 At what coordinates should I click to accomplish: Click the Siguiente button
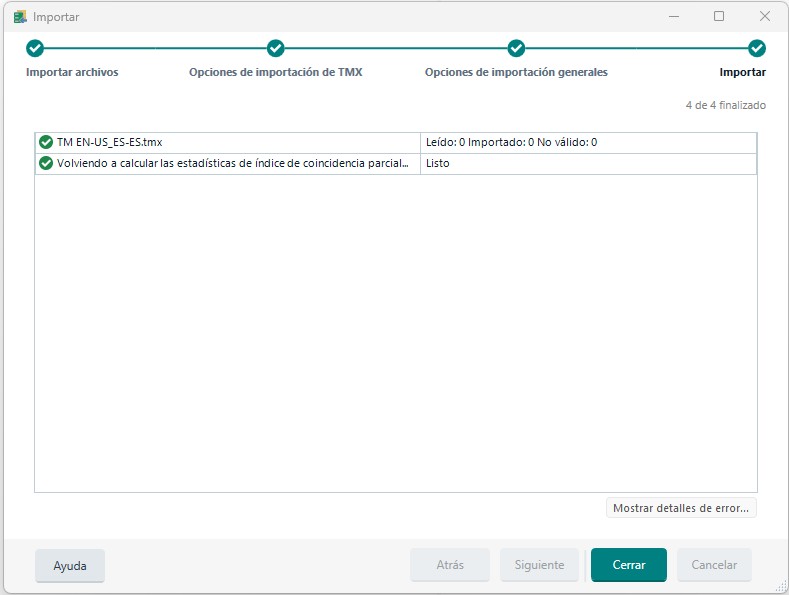pyautogui.click(x=539, y=565)
